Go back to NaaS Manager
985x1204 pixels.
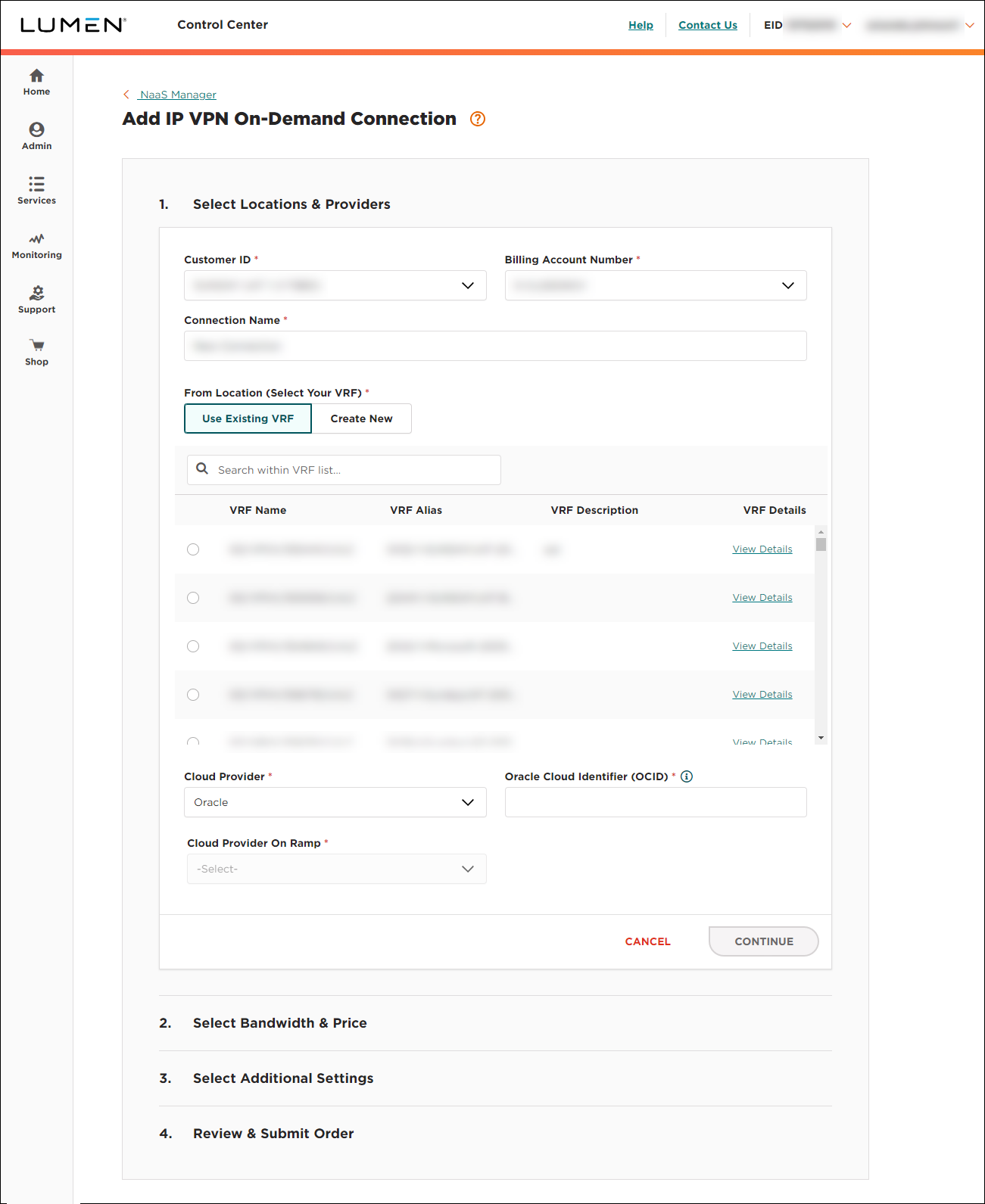click(x=179, y=95)
